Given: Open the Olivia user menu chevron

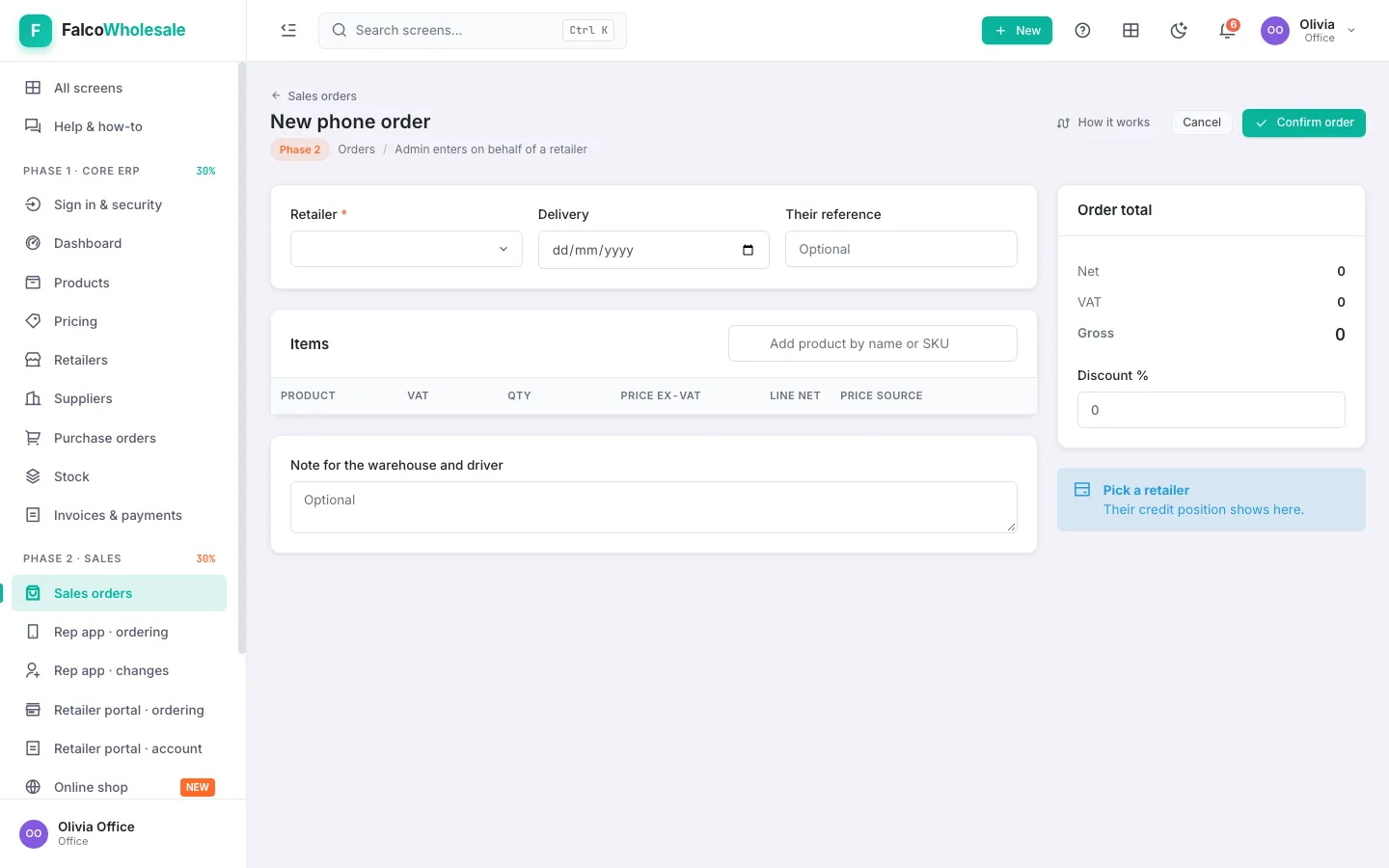Looking at the screenshot, I should tap(1351, 31).
